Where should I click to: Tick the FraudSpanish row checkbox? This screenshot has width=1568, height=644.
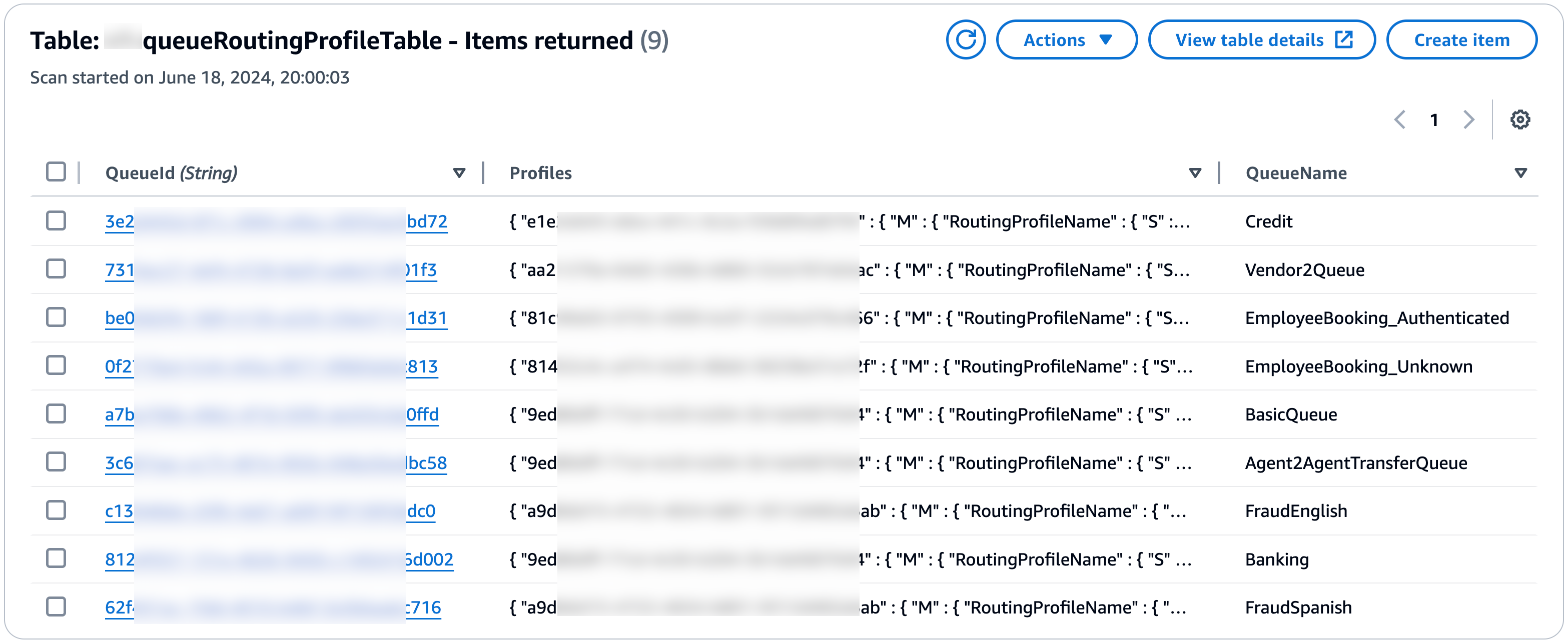[56, 606]
